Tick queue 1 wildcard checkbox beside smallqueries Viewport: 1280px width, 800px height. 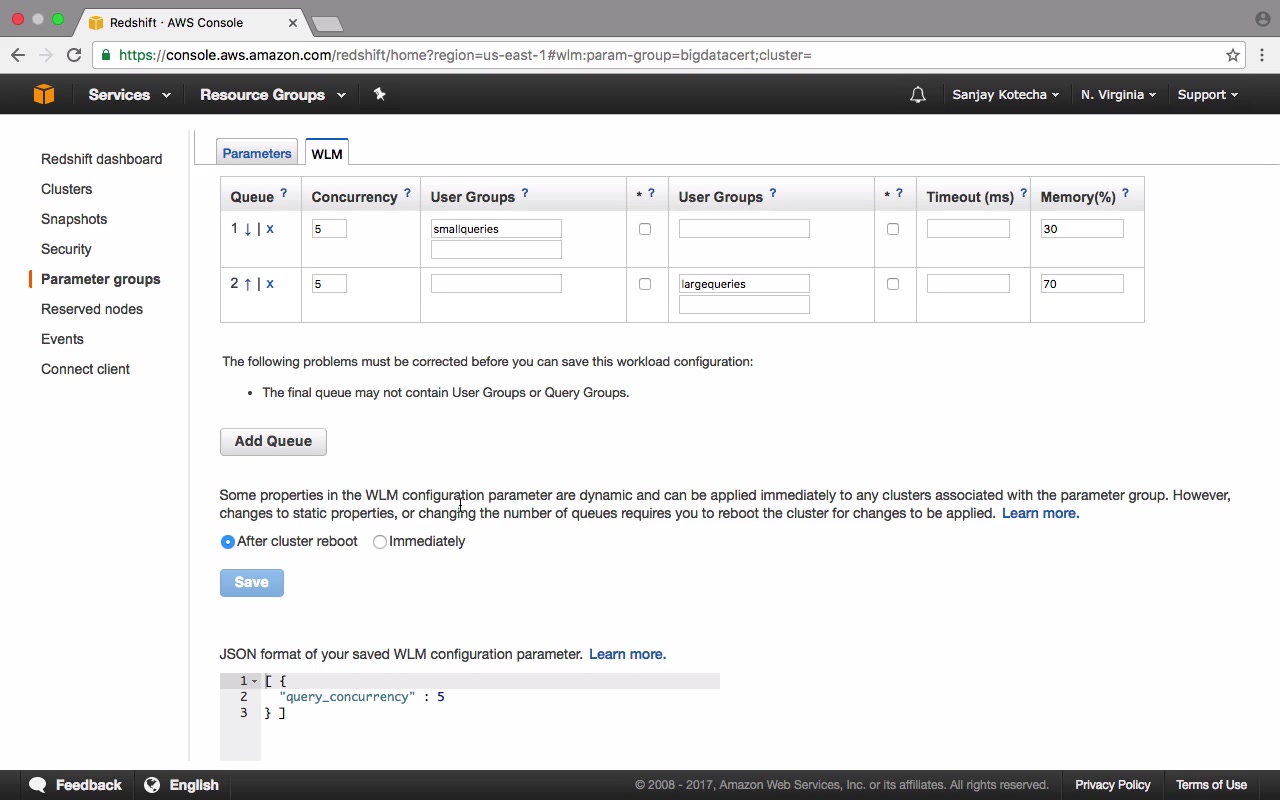click(x=645, y=229)
